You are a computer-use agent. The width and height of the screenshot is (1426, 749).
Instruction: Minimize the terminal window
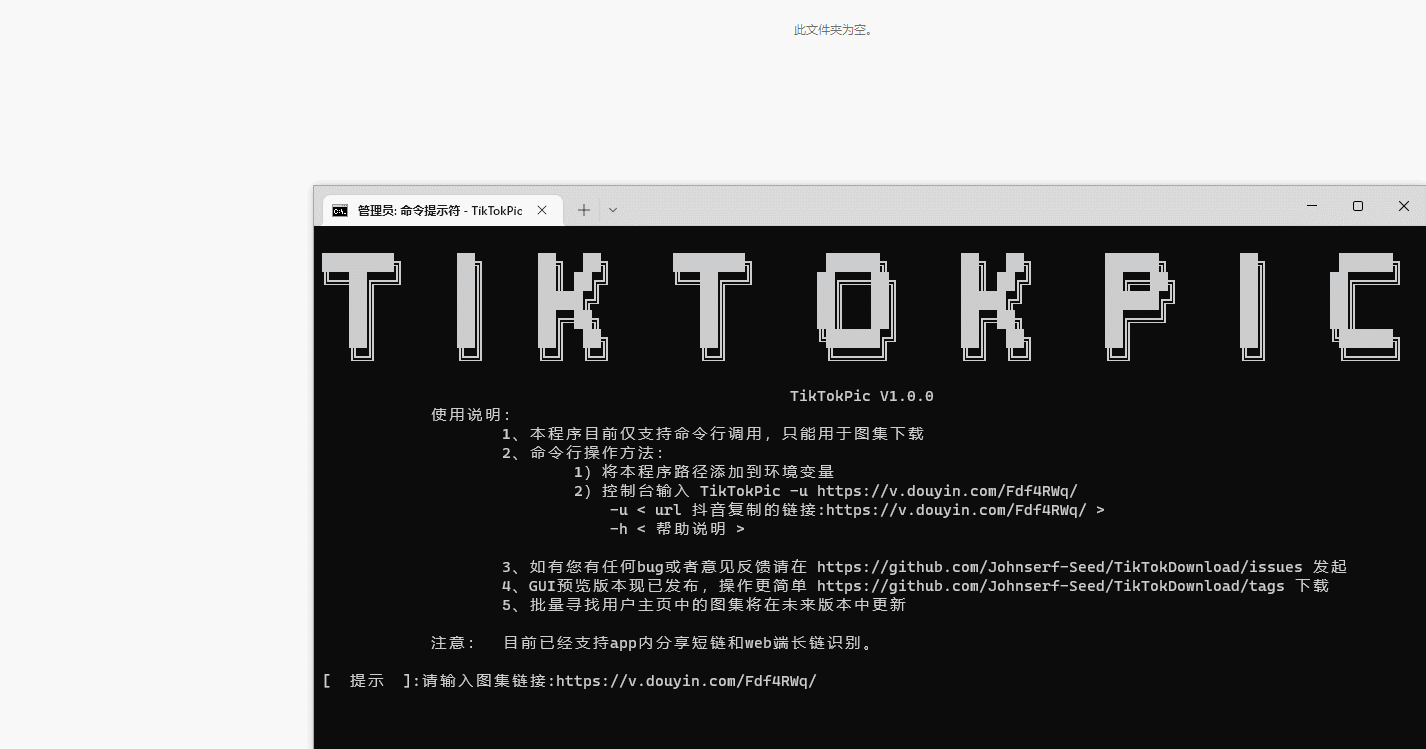click(1312, 206)
